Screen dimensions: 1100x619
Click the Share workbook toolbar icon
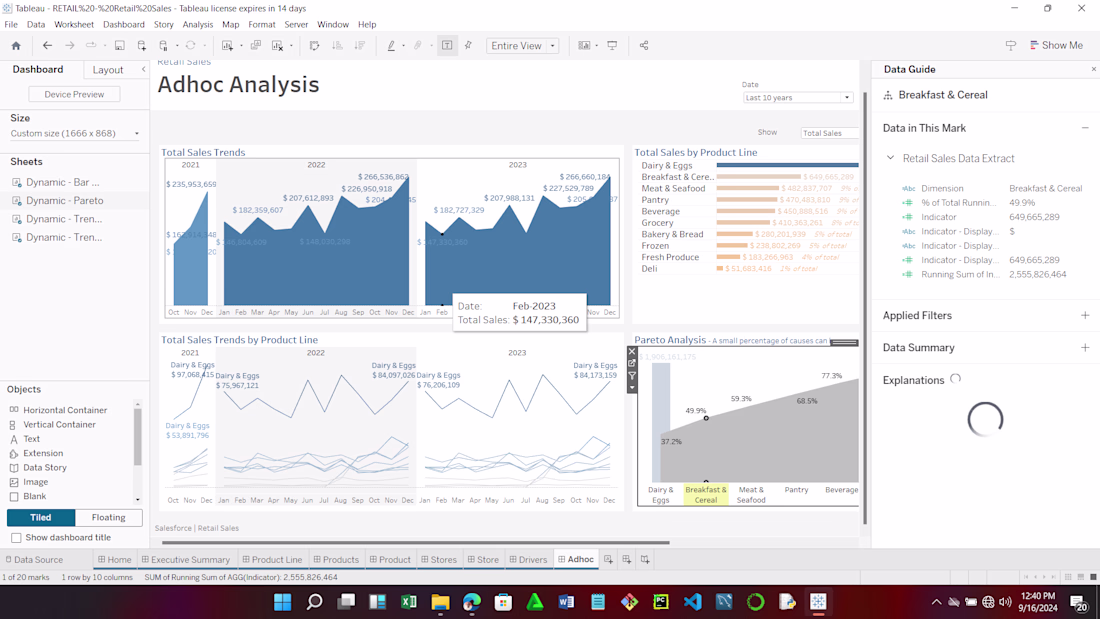[644, 46]
